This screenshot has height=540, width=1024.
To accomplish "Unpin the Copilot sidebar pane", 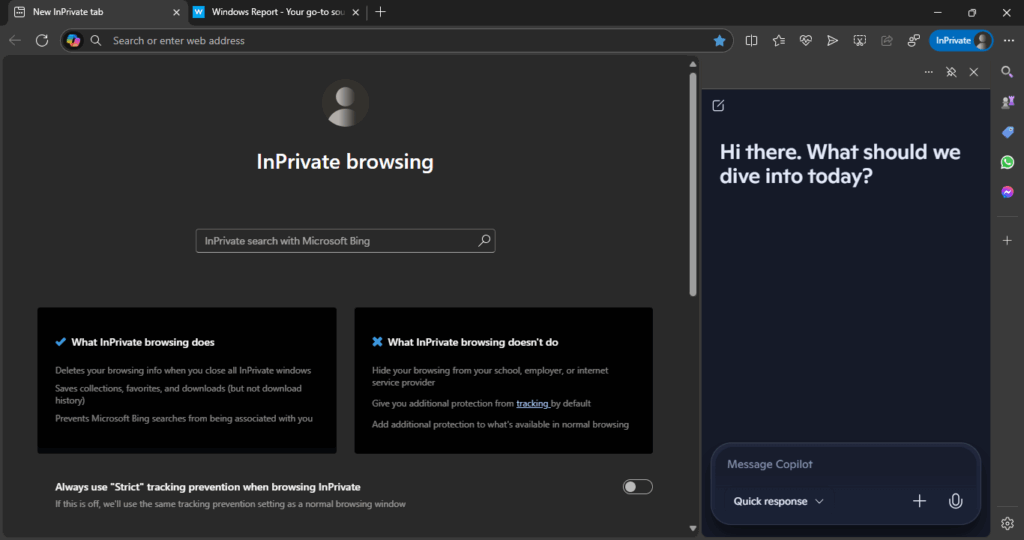I will pos(951,72).
